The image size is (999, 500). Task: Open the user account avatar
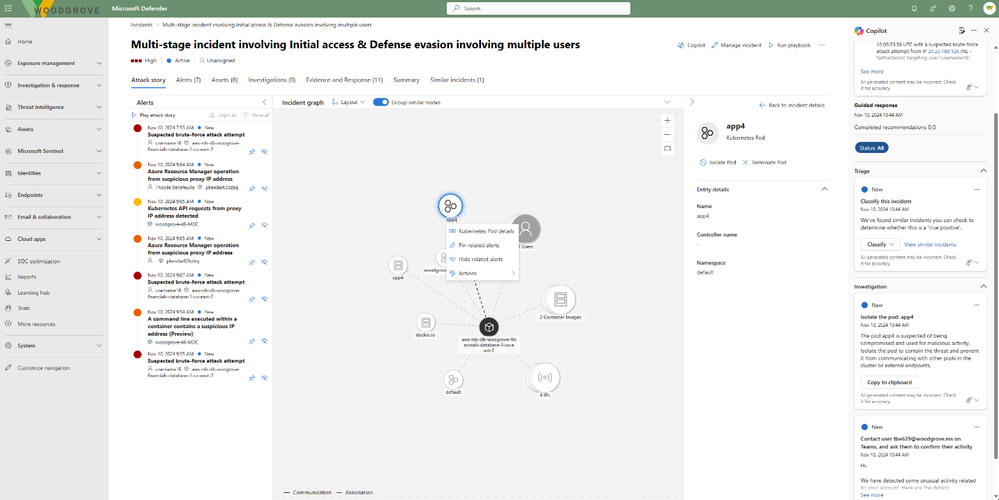[988, 8]
